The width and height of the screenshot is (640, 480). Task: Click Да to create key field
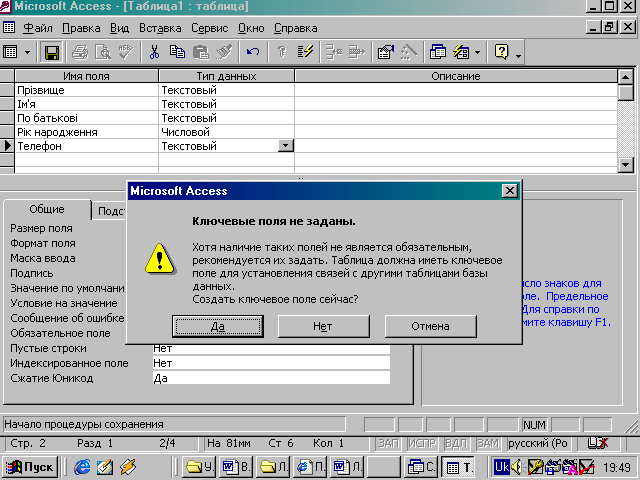point(218,326)
